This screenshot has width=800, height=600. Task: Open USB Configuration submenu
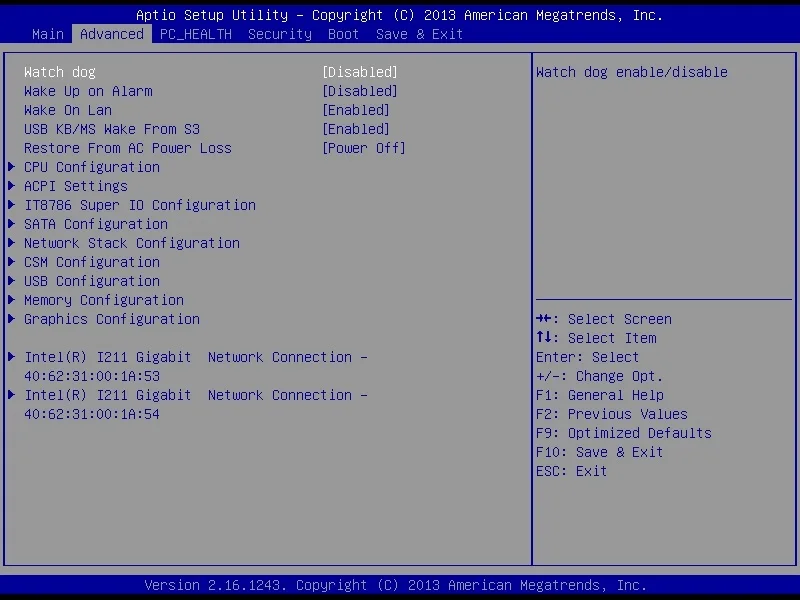[92, 281]
